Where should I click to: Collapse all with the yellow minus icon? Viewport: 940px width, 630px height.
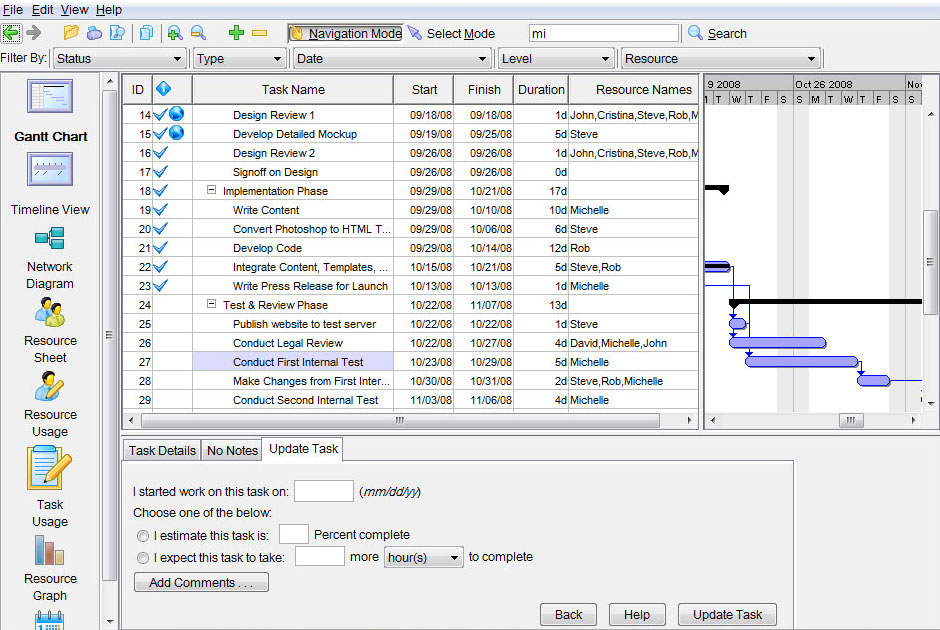click(x=259, y=33)
